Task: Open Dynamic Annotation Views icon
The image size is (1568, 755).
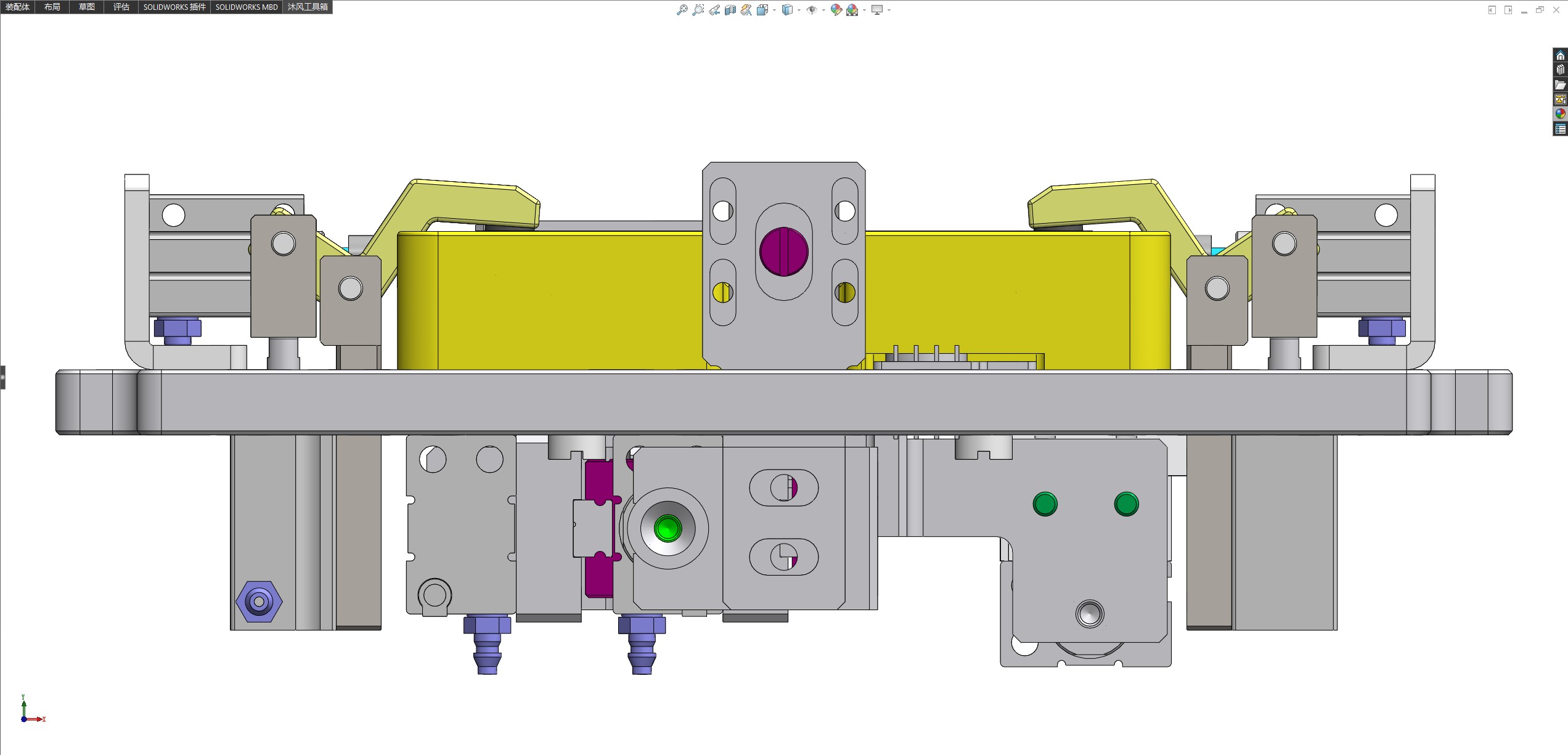Action: coord(746,10)
